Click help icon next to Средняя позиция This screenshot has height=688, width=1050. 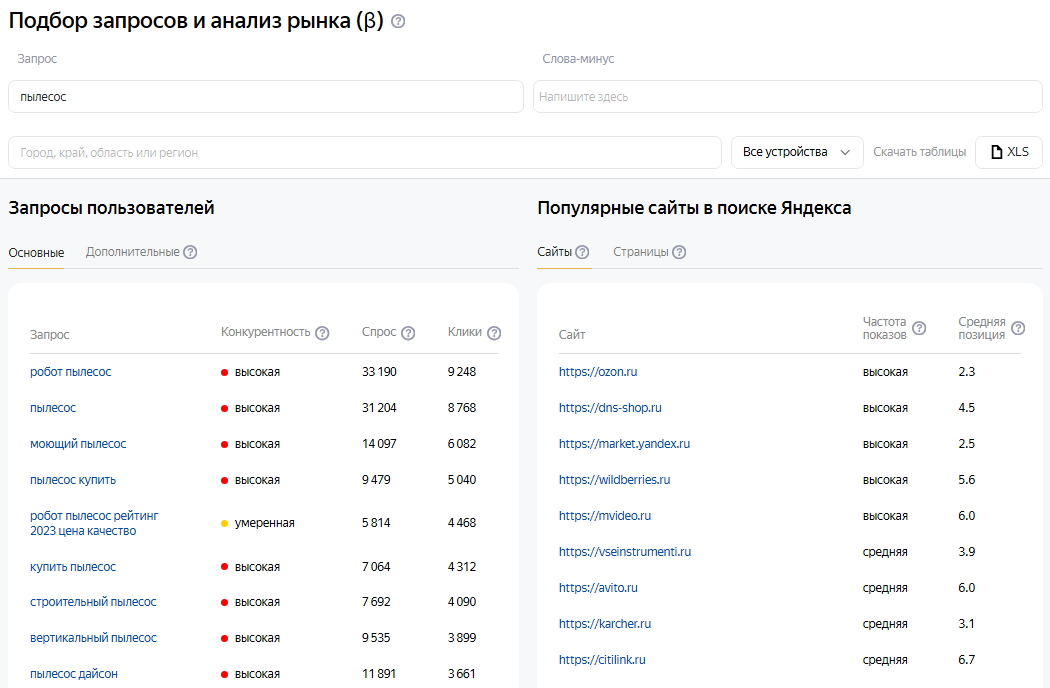pyautogui.click(x=1018, y=328)
